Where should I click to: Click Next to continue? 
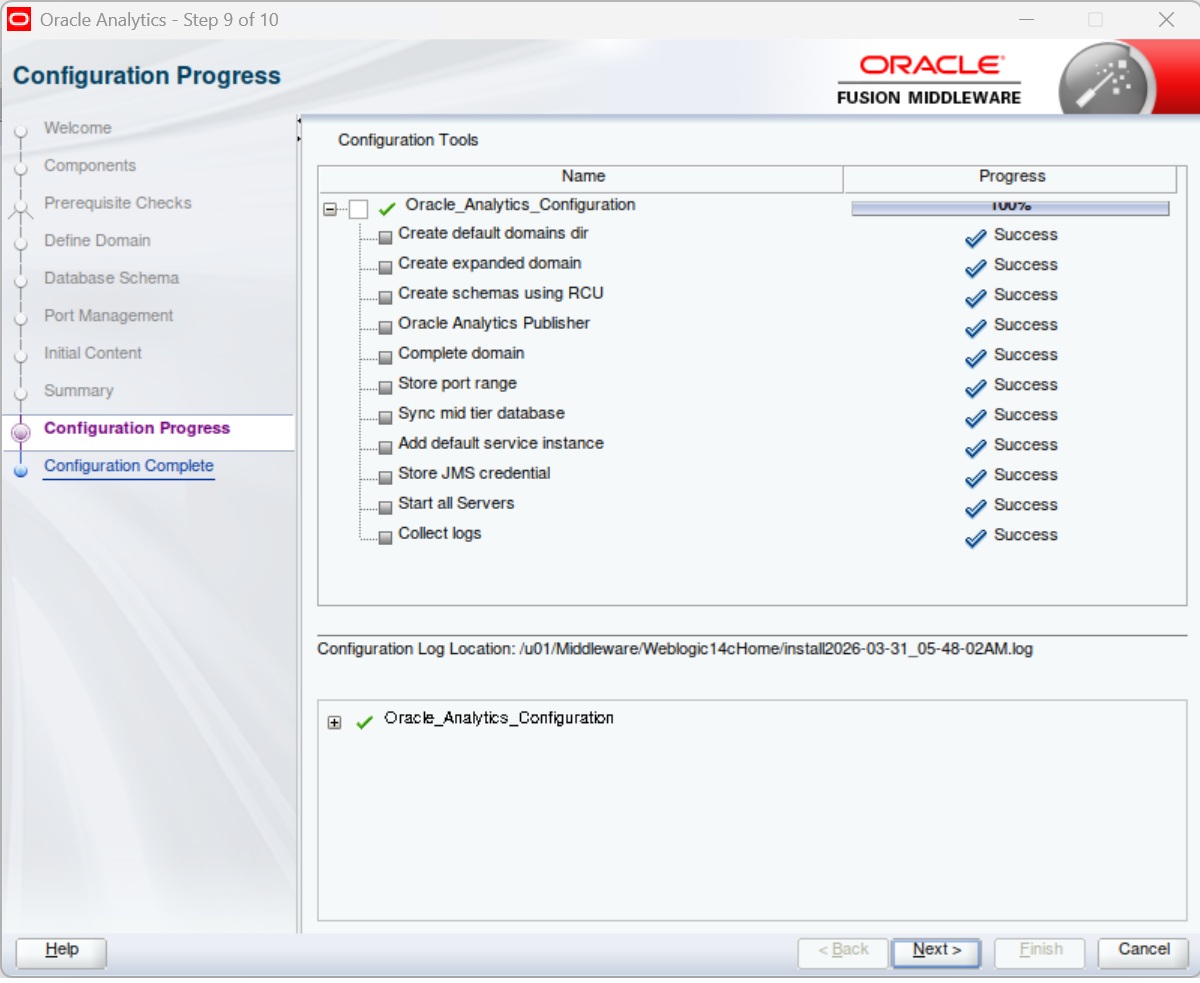coord(936,951)
